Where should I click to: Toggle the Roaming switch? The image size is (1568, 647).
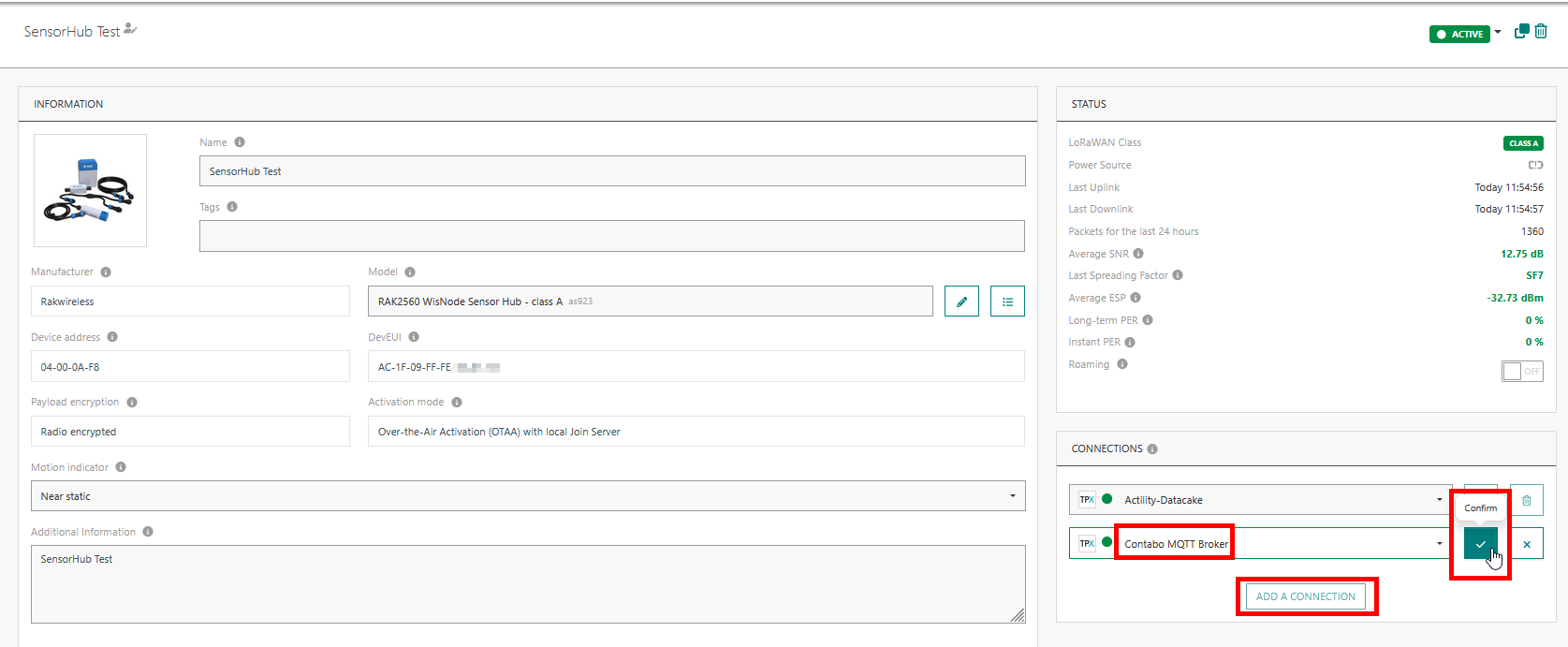[x=1522, y=371]
